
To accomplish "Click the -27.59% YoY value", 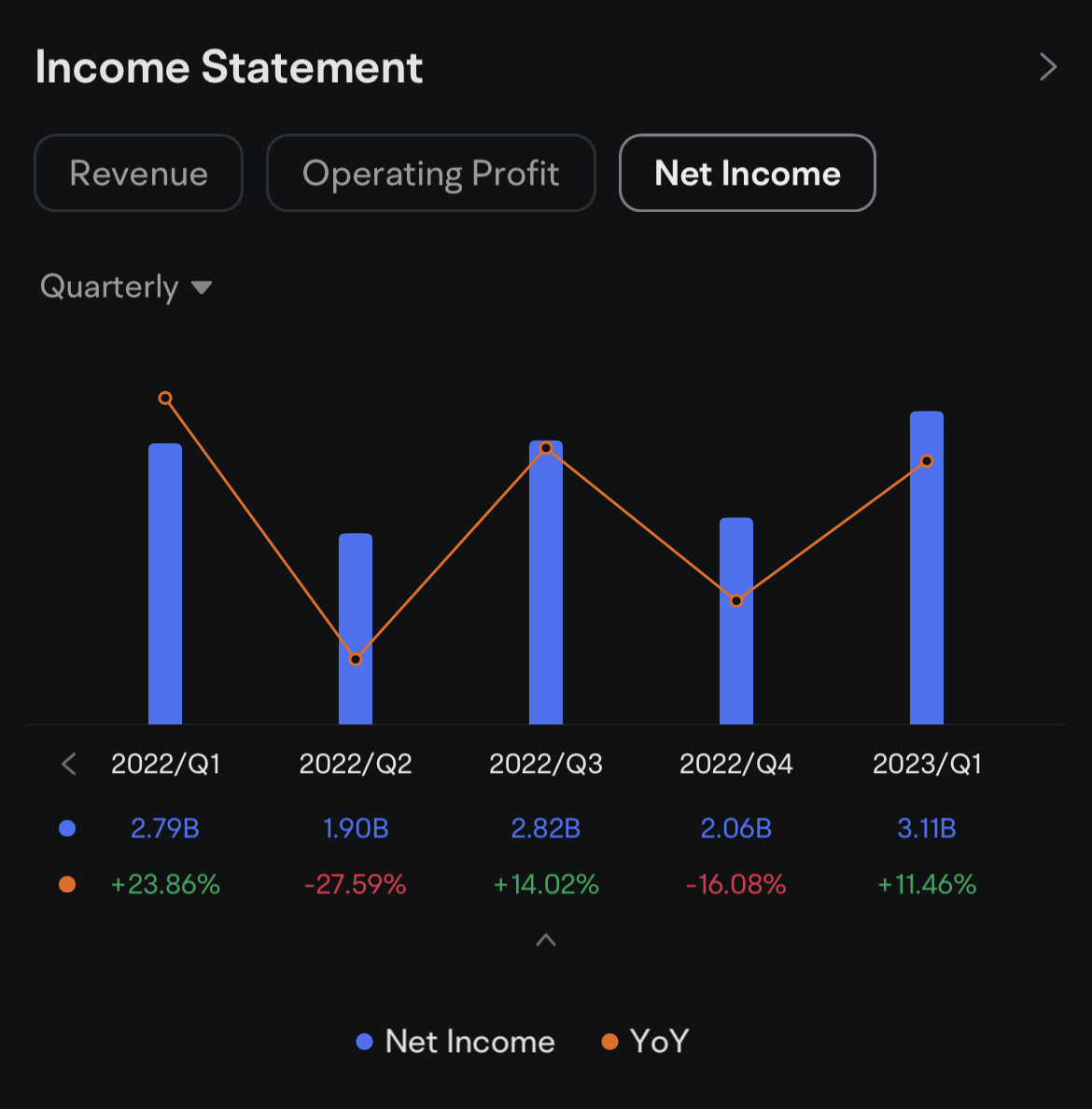I will coord(356,884).
